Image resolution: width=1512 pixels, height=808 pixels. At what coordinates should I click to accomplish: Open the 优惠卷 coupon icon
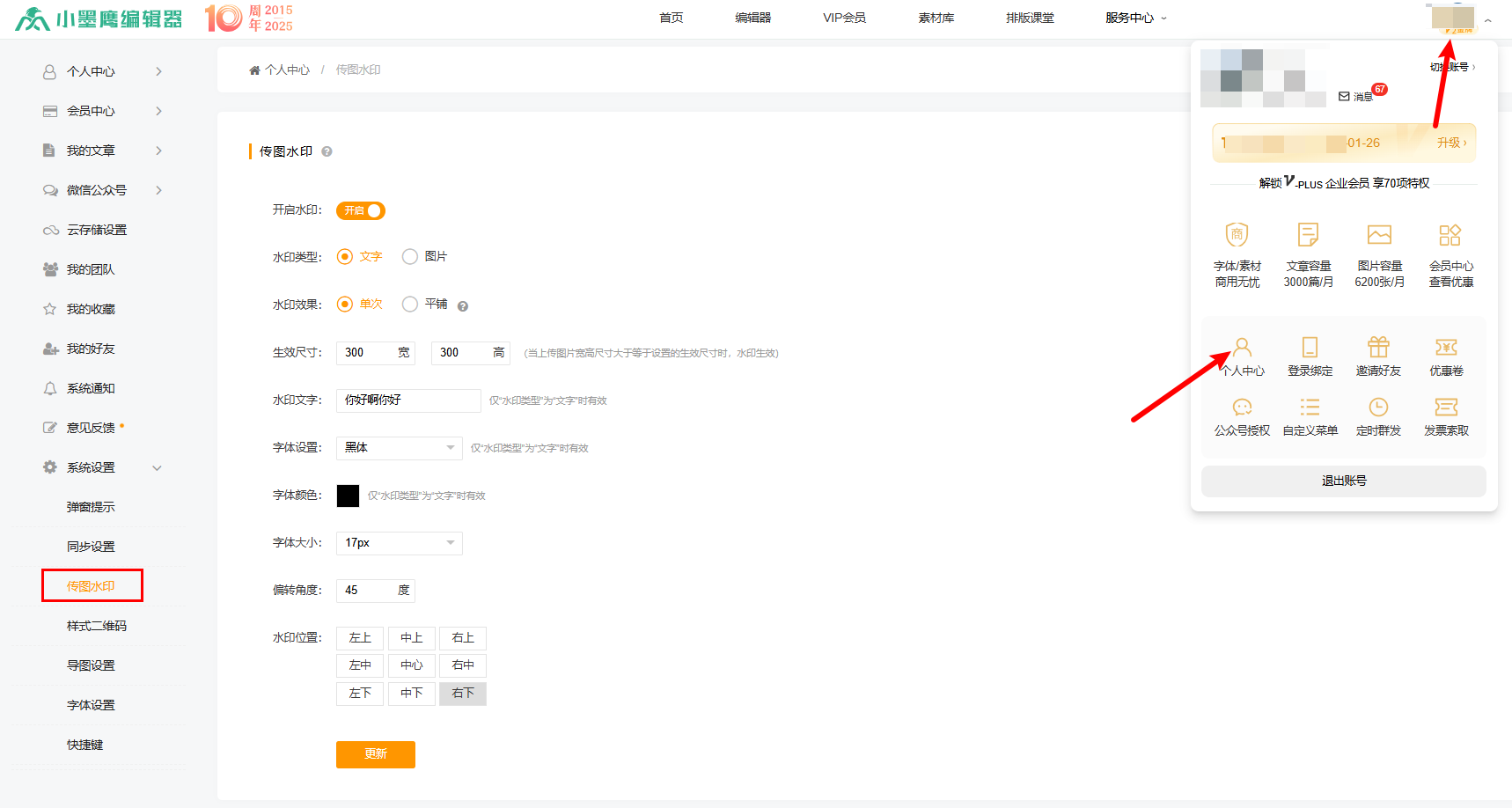pos(1446,348)
